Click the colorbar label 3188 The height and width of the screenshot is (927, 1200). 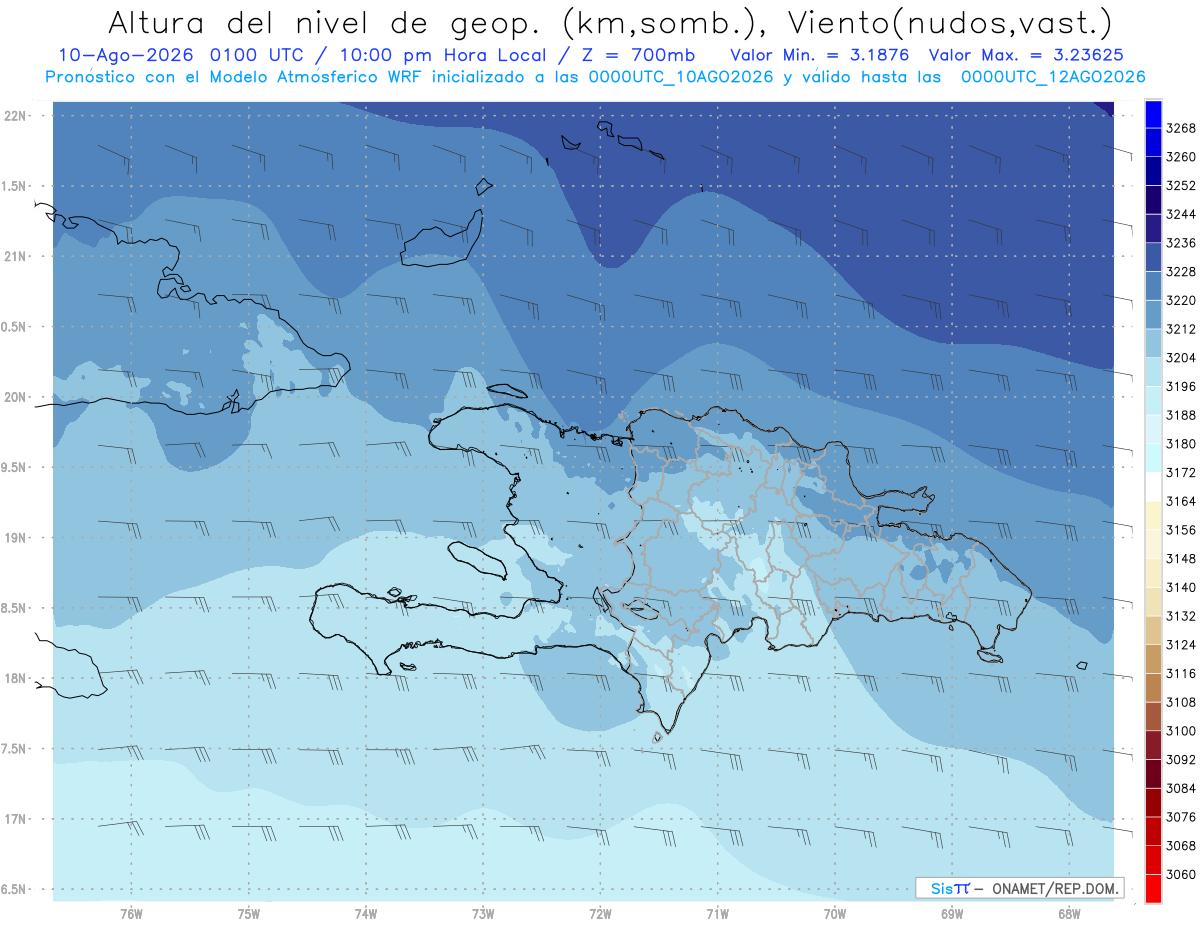pyautogui.click(x=1181, y=415)
